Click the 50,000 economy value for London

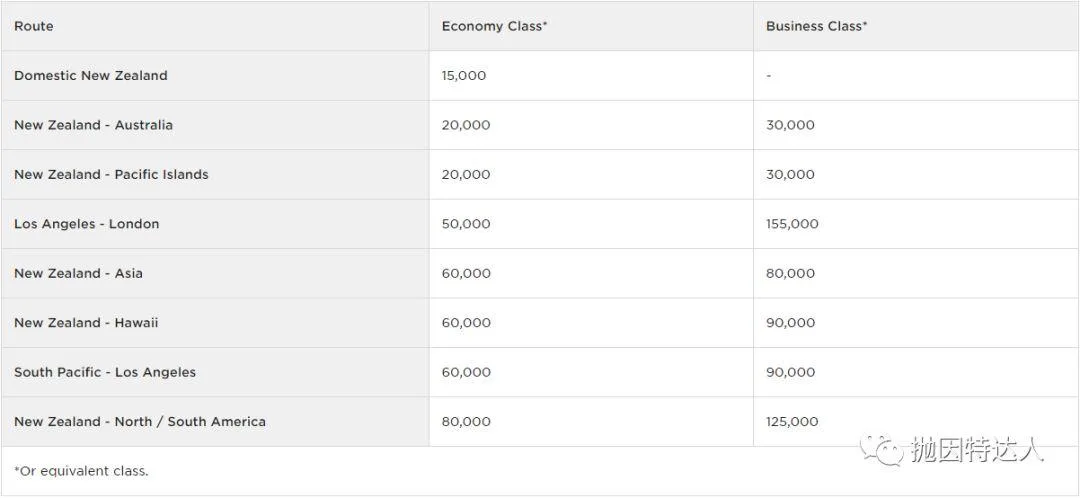pos(466,224)
